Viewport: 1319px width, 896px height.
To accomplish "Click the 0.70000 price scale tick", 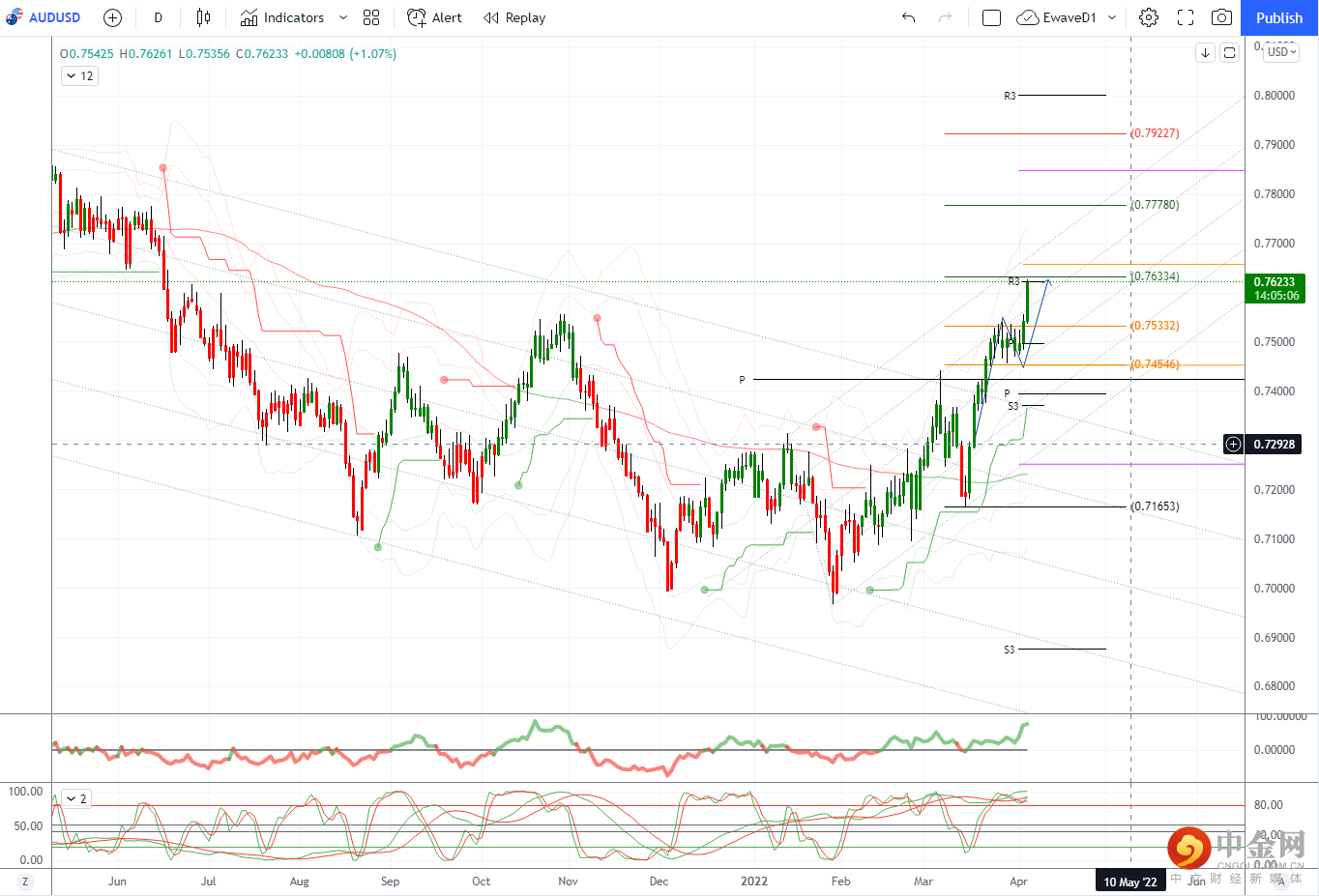I will (x=1275, y=589).
